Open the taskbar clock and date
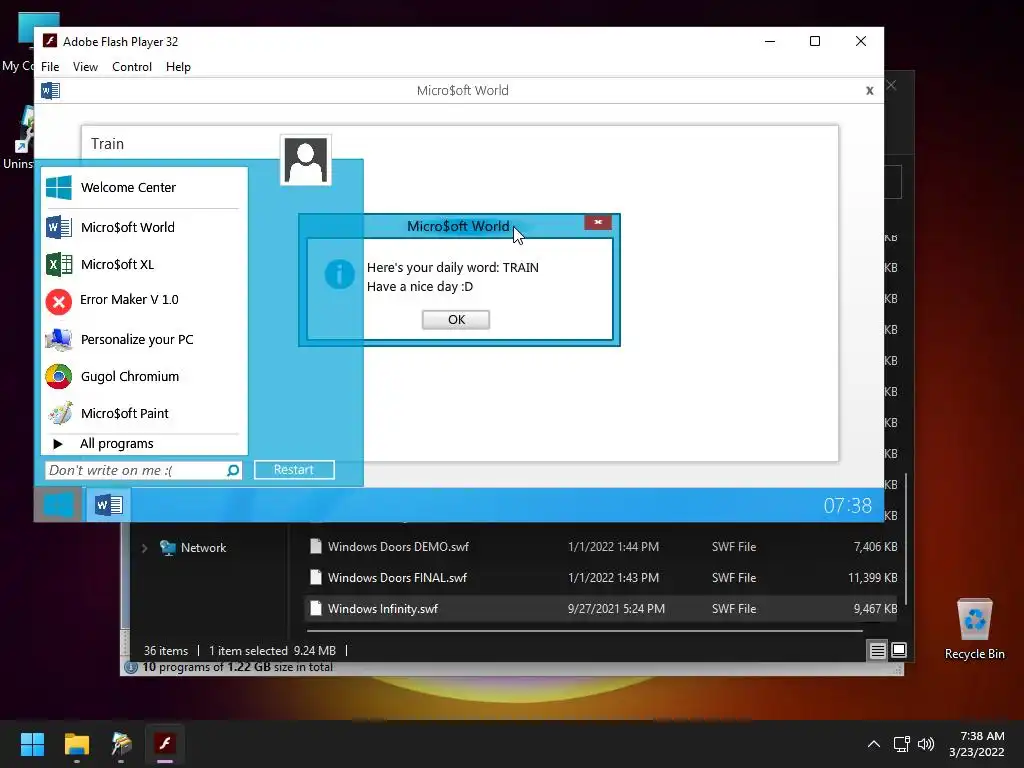The width and height of the screenshot is (1024, 768). [x=977, y=744]
